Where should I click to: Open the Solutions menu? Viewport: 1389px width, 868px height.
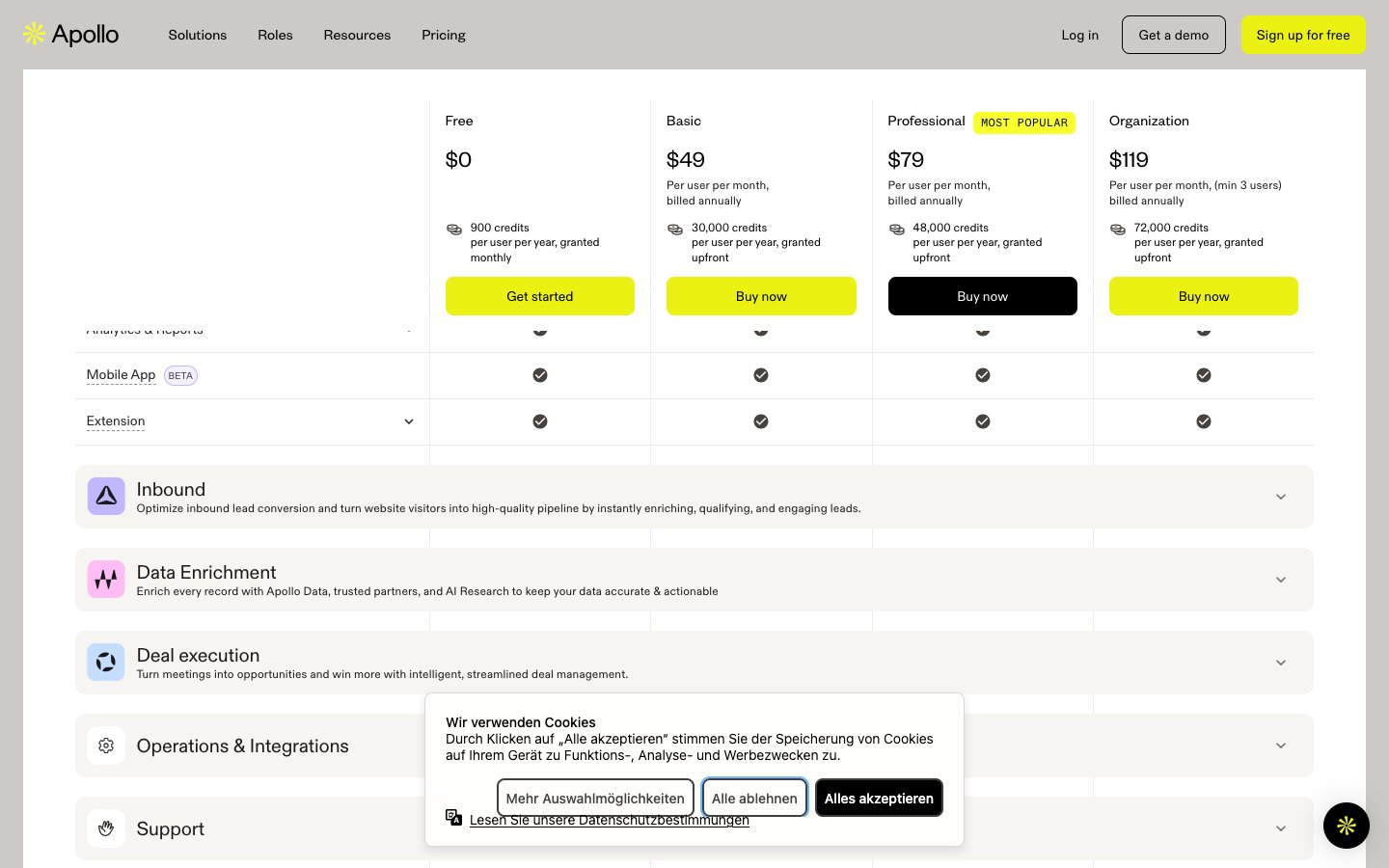pyautogui.click(x=198, y=35)
